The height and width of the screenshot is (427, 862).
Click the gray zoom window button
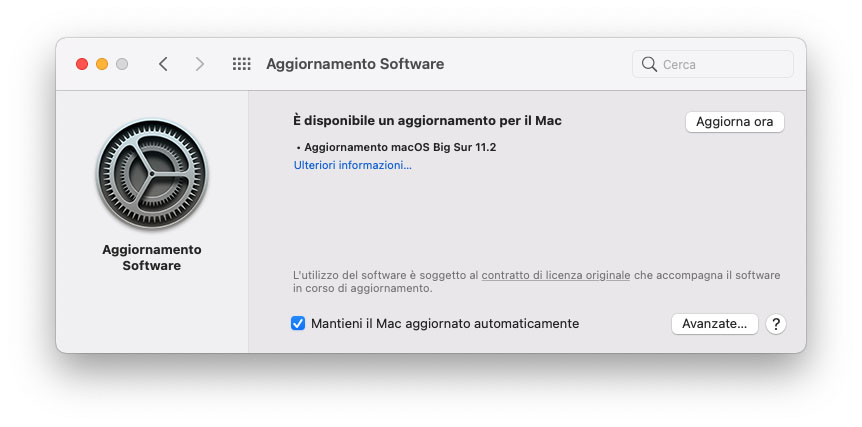pos(122,64)
